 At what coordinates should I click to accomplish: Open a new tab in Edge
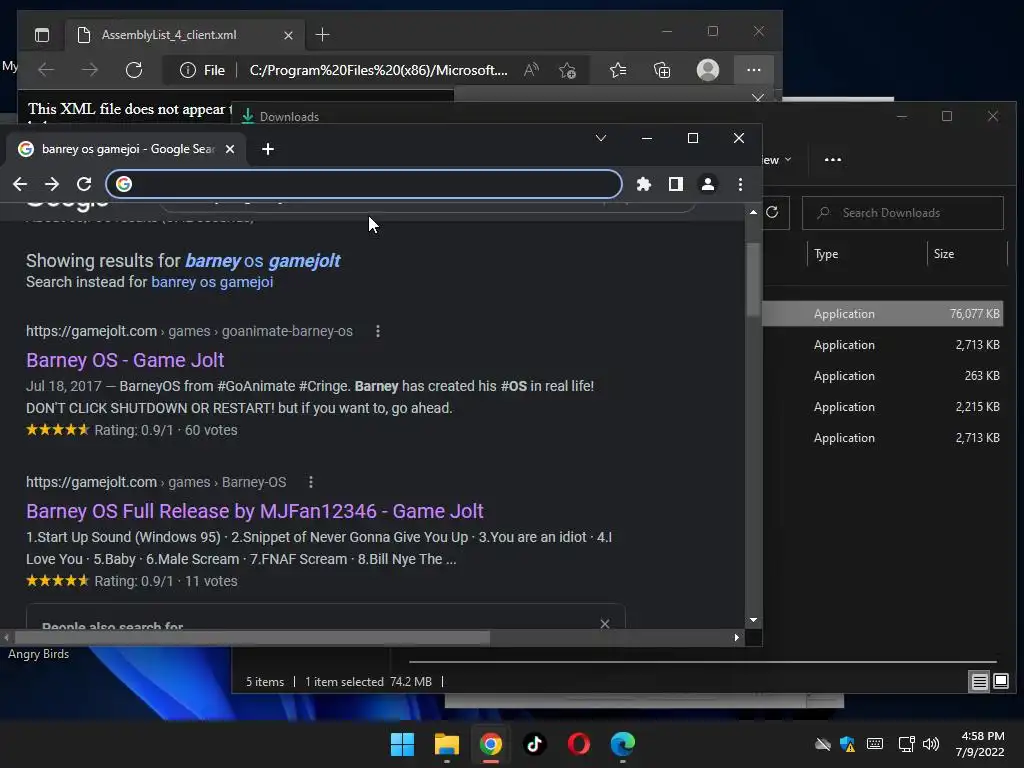click(x=322, y=35)
